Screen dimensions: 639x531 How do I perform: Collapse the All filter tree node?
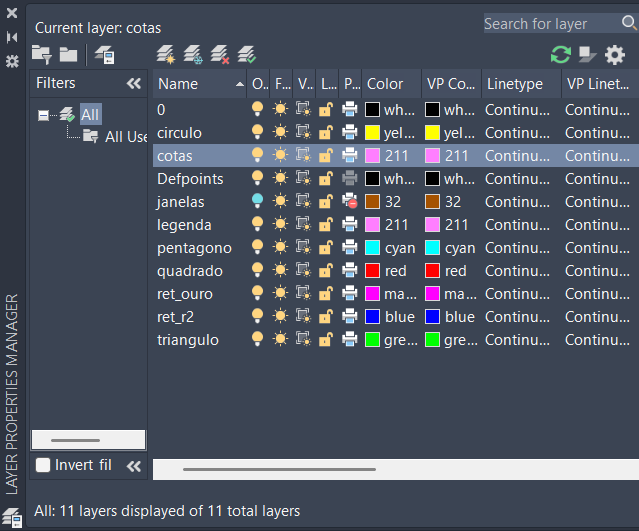(43, 116)
